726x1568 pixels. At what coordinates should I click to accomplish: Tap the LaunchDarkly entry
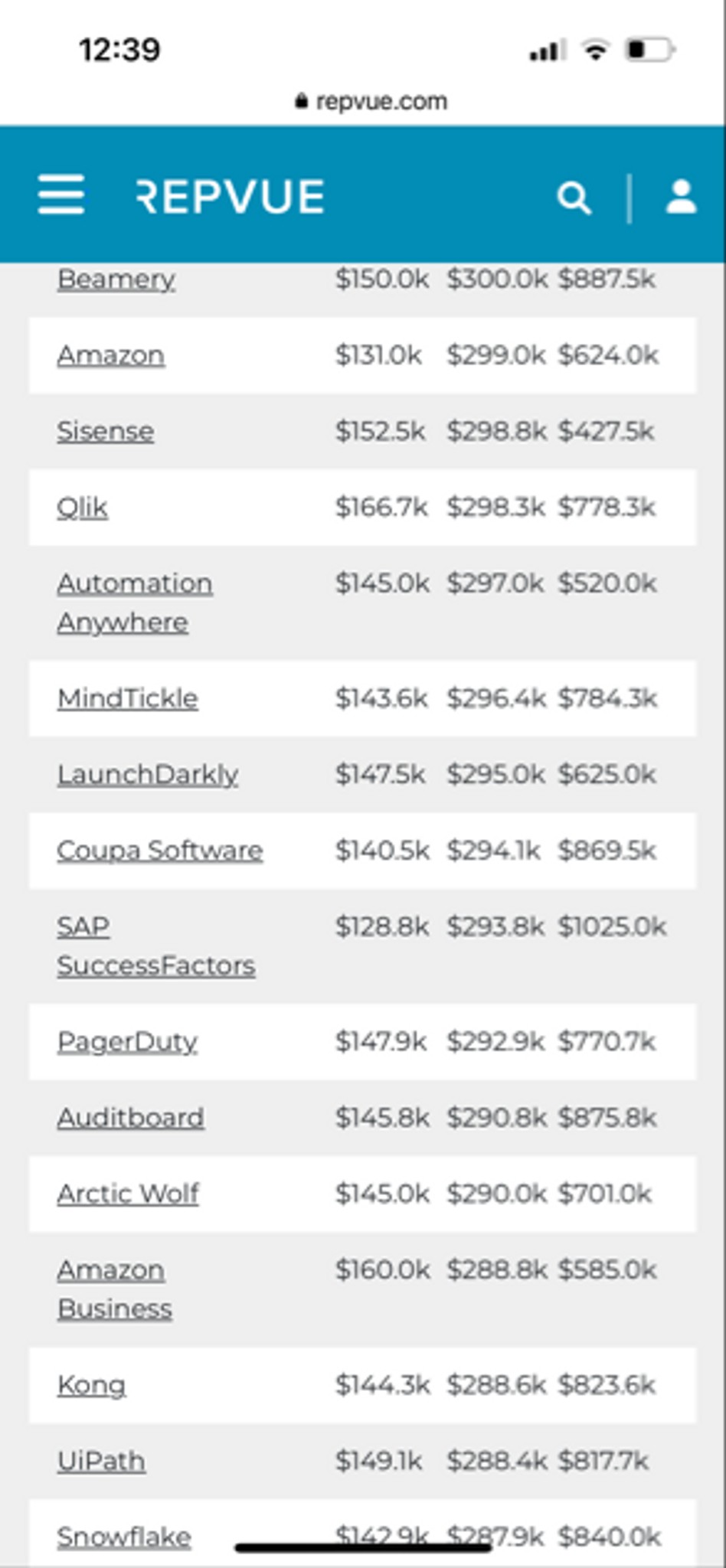[x=147, y=774]
